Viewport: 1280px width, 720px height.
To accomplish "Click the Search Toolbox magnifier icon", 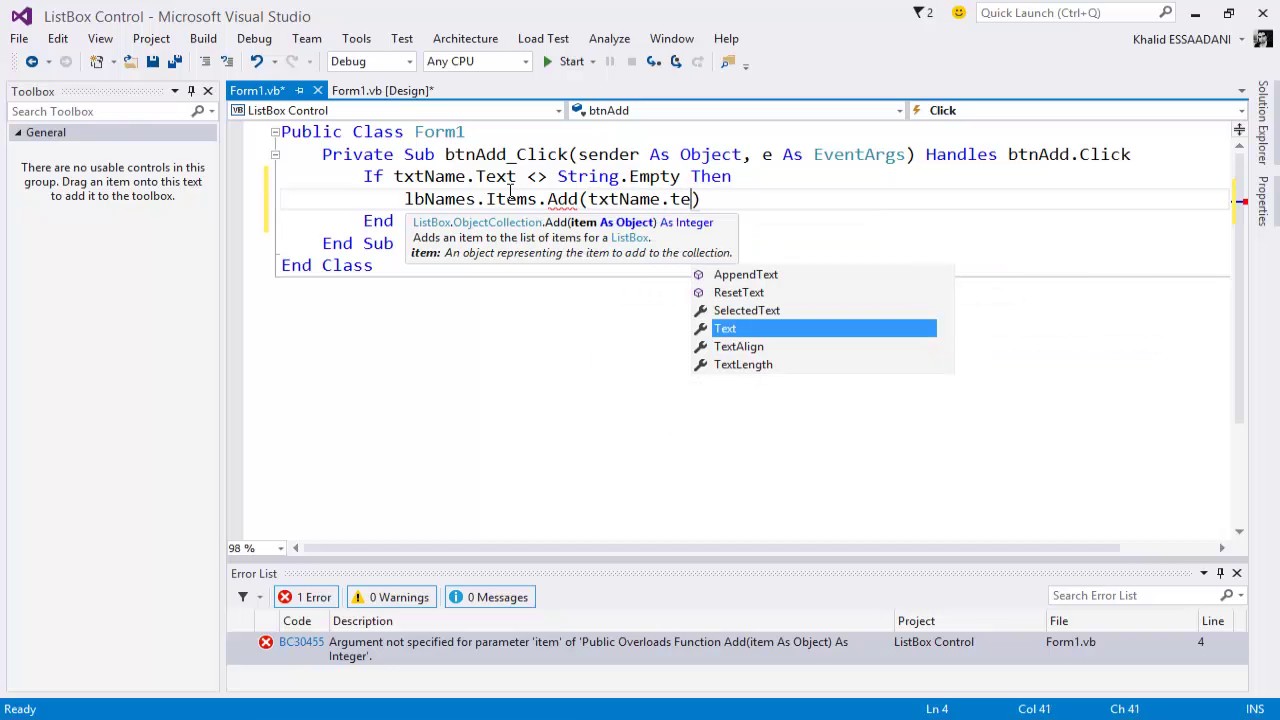I will pos(198,111).
